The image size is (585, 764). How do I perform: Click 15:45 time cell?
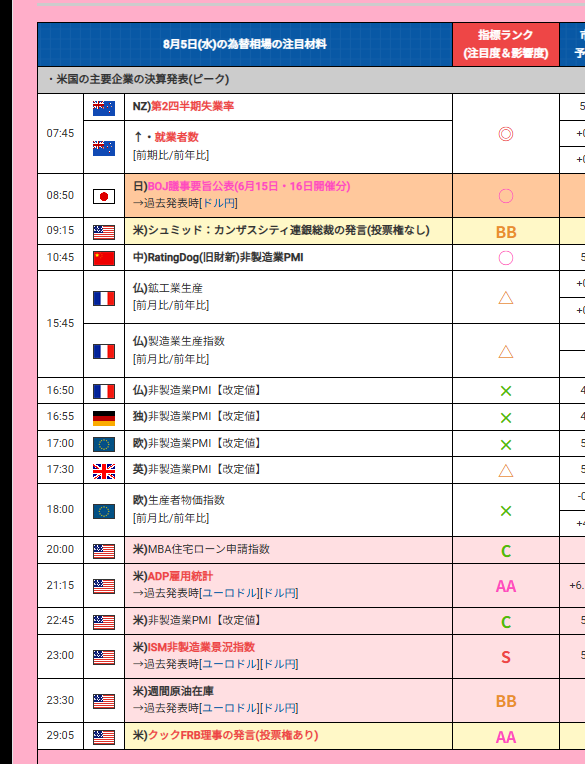coord(60,324)
